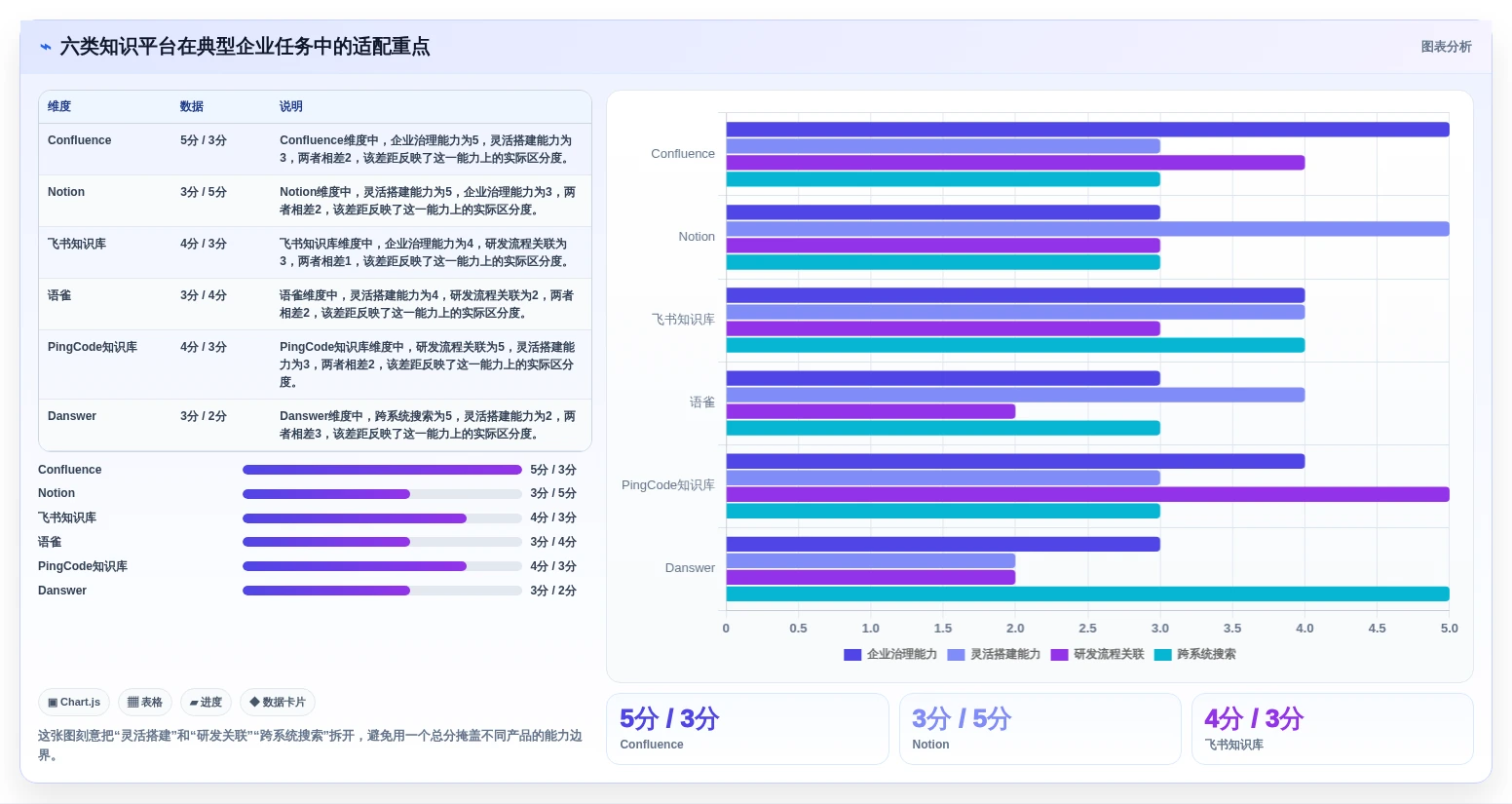Click the 语雀 y-axis label in chart
The height and width of the screenshot is (804, 1512).
(x=702, y=402)
